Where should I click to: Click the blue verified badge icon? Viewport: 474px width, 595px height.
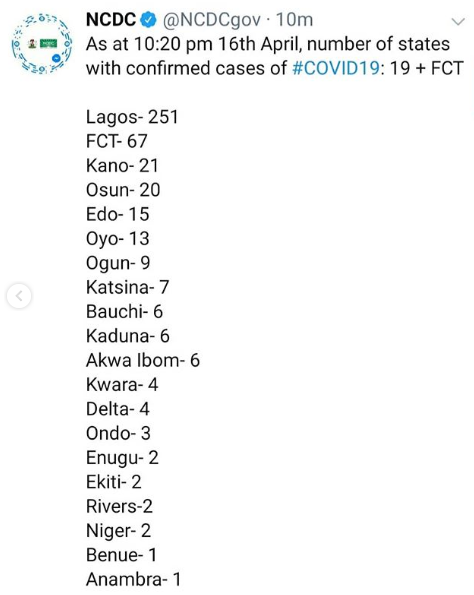coord(149,20)
